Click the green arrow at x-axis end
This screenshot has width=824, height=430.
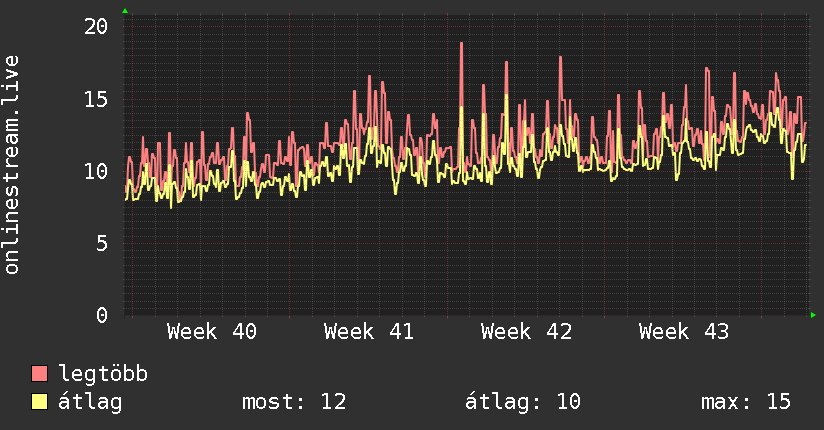click(813, 315)
